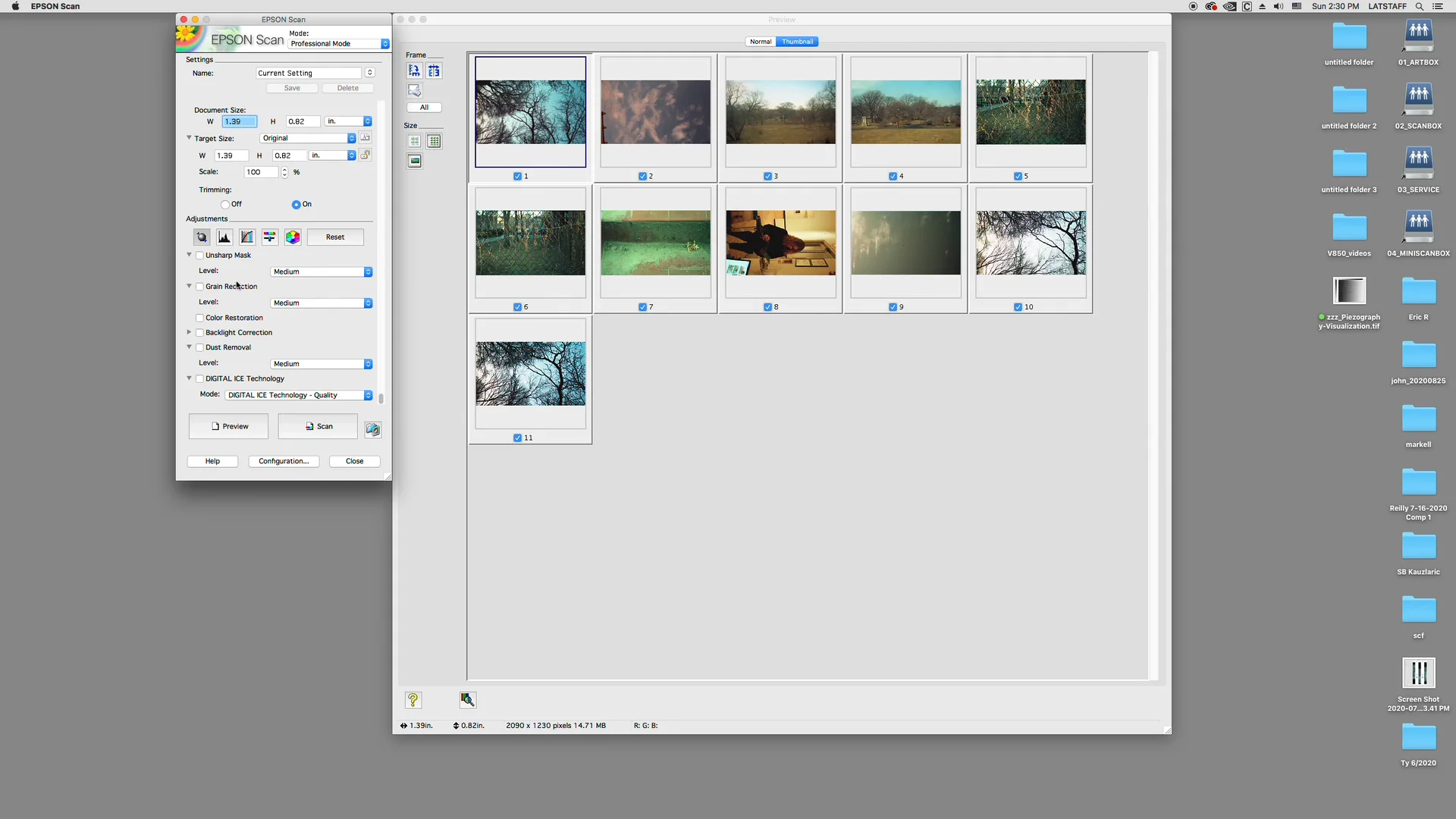This screenshot has height=819, width=1456.
Task: Select the Trimming Off radio button
Action: [x=225, y=205]
